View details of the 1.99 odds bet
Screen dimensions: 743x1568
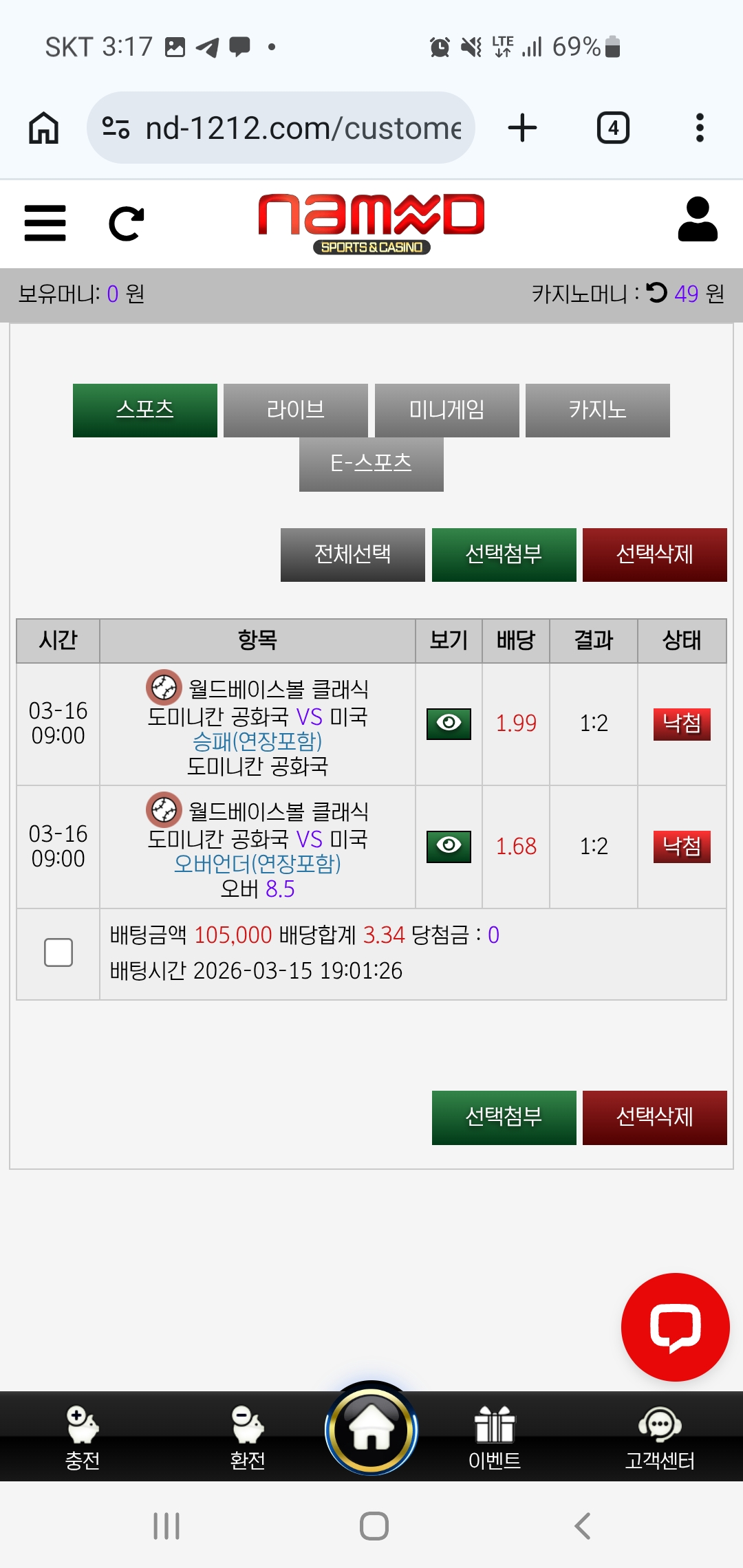click(x=449, y=723)
